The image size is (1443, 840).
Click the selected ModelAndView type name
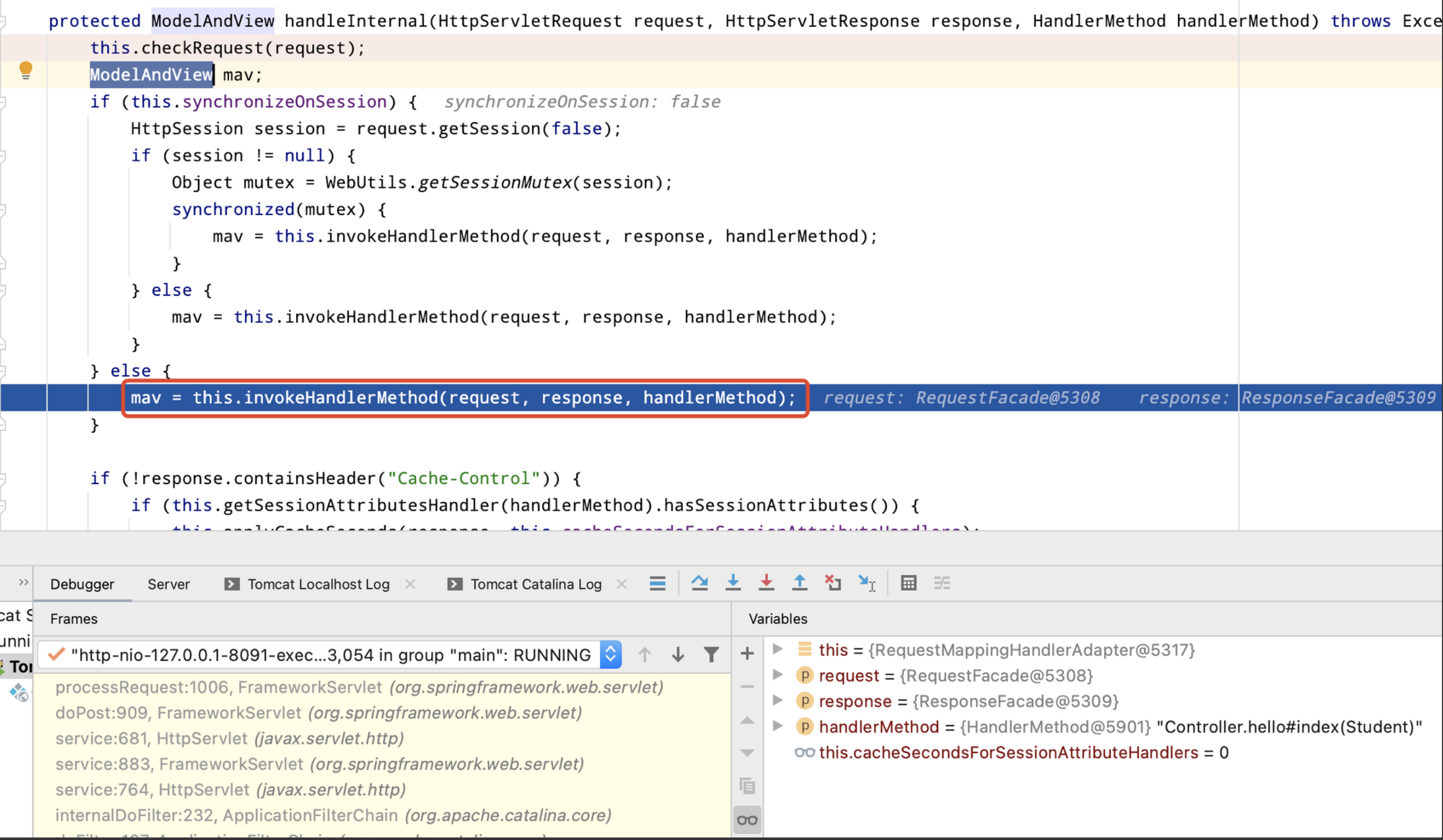151,75
